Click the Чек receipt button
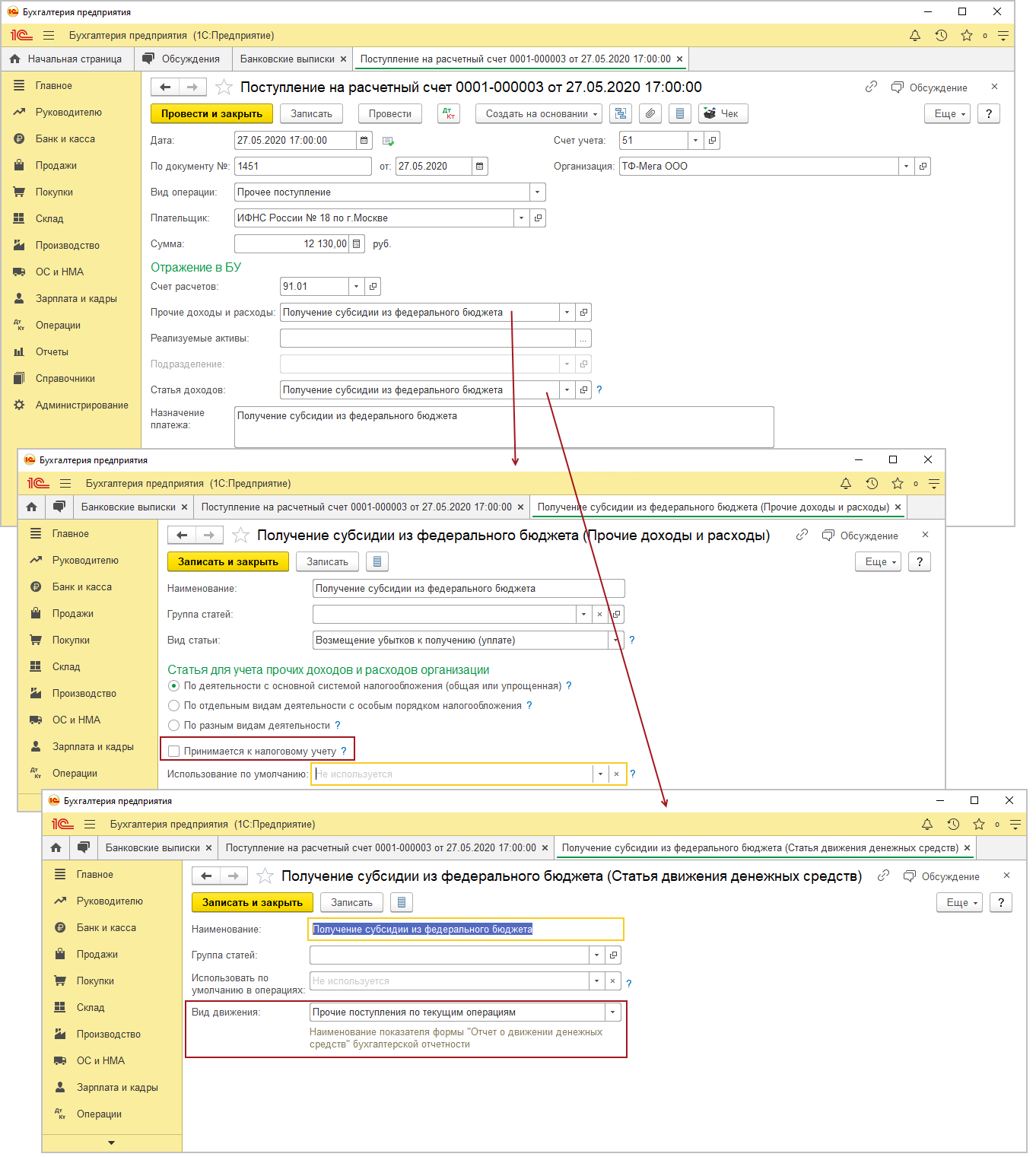 tap(723, 114)
